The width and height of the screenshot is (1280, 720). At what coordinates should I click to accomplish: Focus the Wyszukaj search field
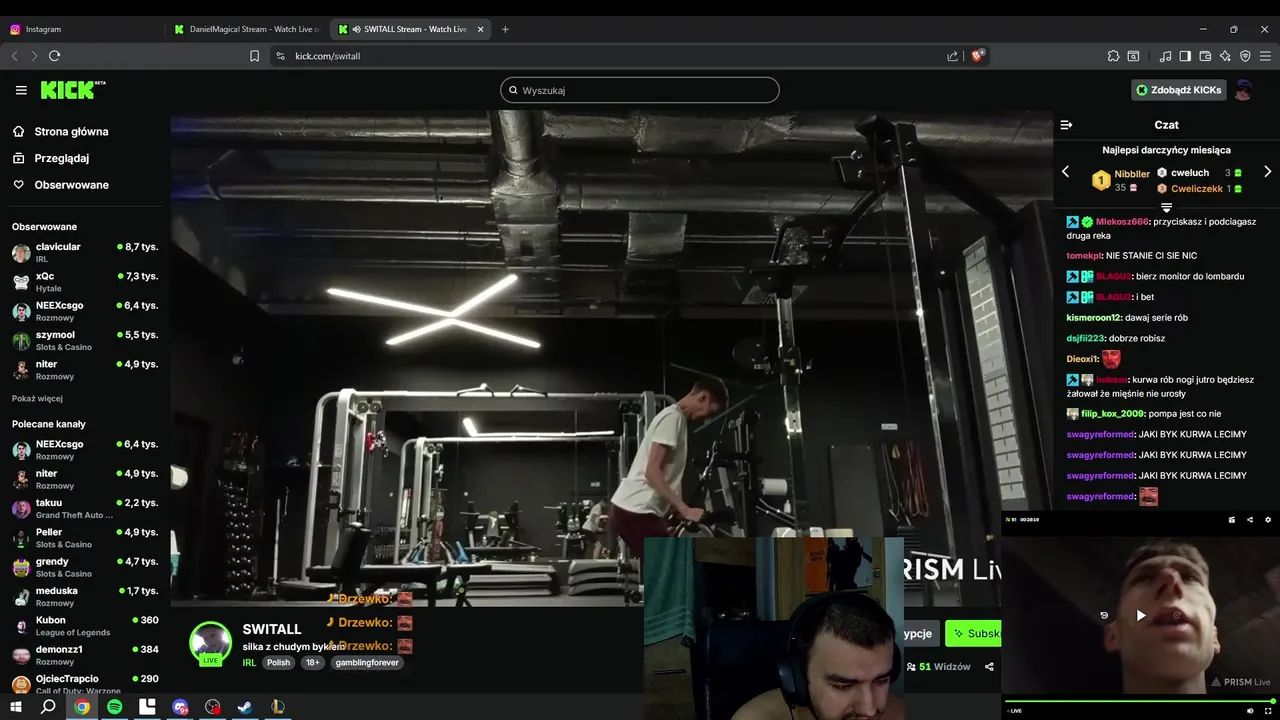coord(640,90)
